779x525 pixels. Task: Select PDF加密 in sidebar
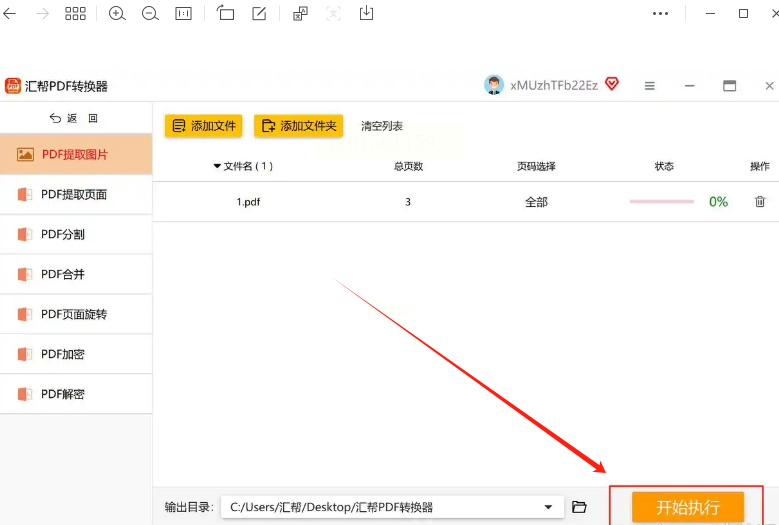(x=76, y=354)
